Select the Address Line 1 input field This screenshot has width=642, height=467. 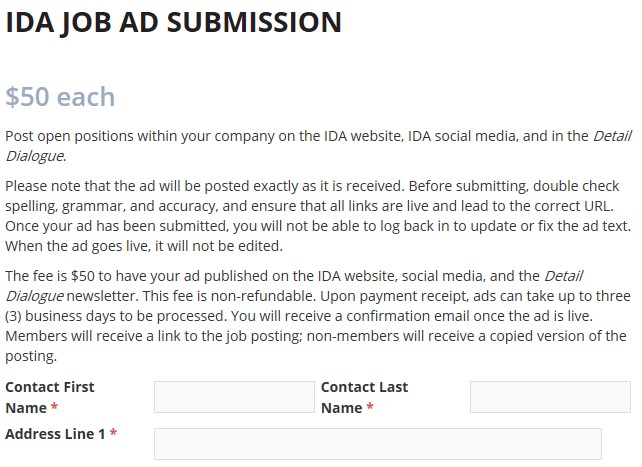[x=378, y=444]
